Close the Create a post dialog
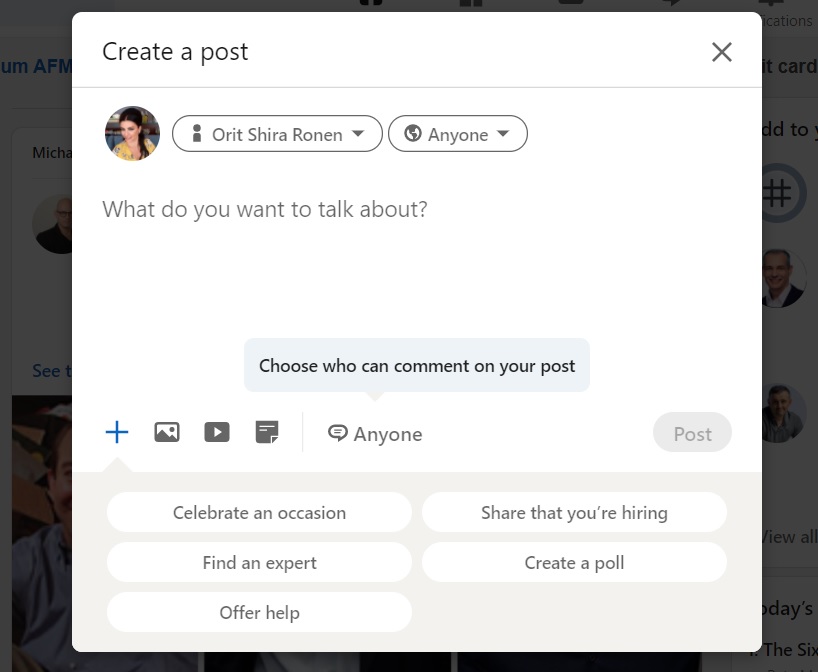 [722, 52]
